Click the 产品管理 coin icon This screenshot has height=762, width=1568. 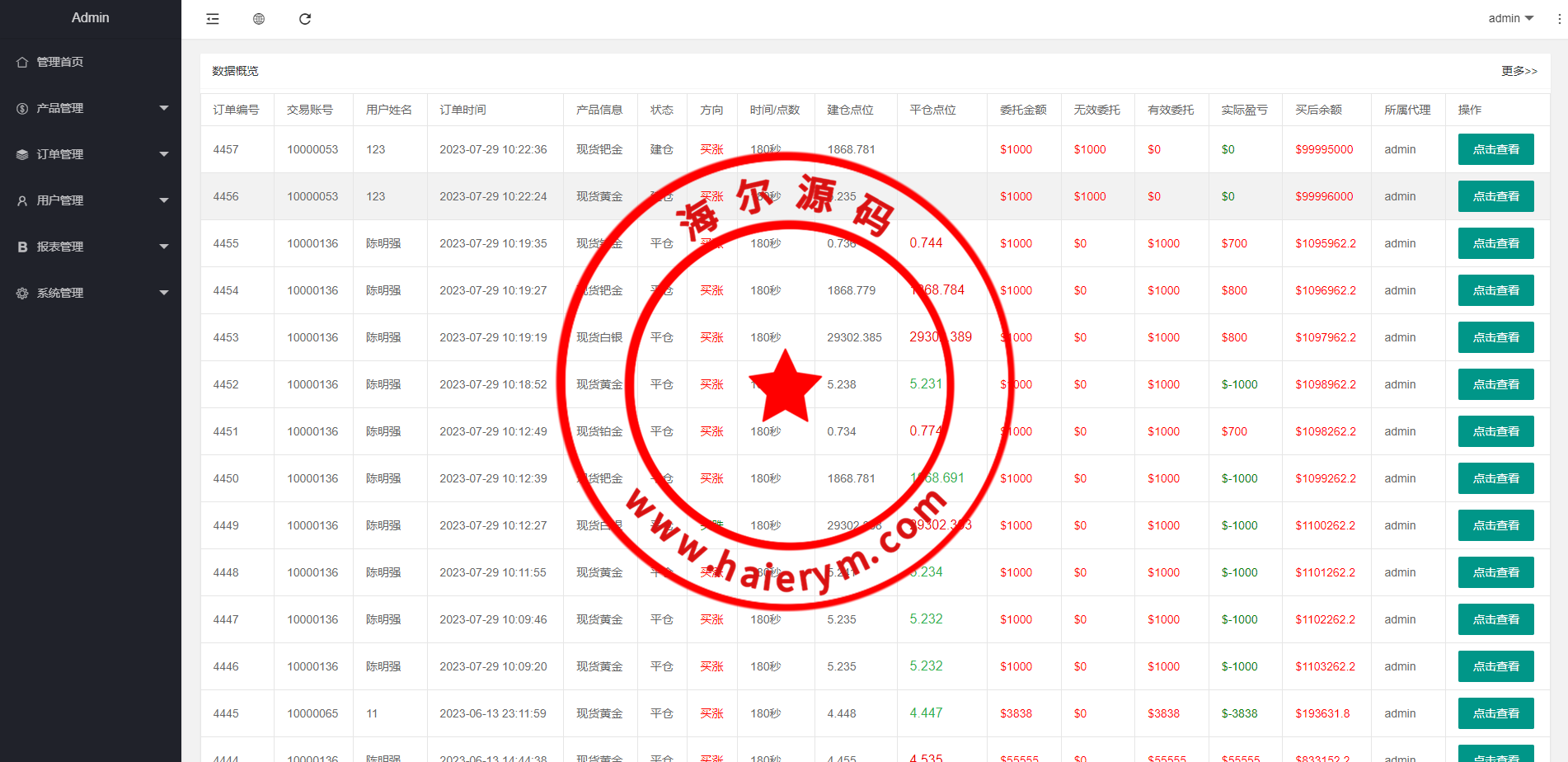click(x=22, y=108)
